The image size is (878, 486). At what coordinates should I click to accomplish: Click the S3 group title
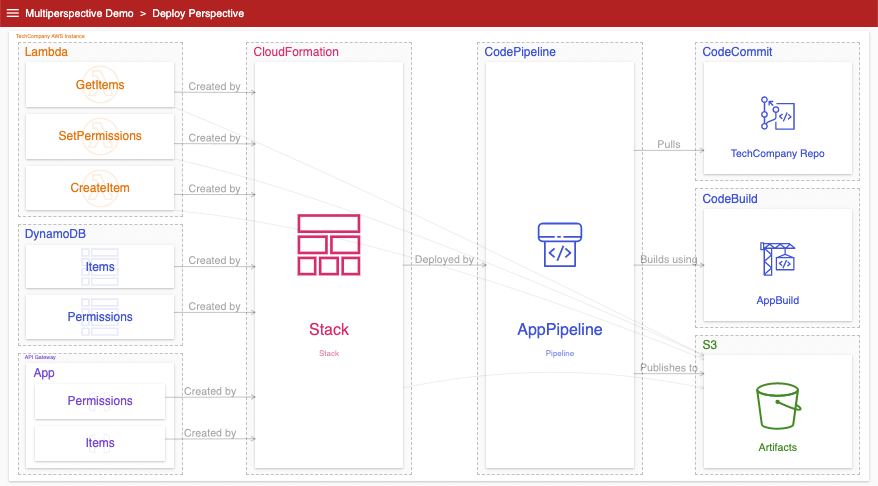(709, 345)
